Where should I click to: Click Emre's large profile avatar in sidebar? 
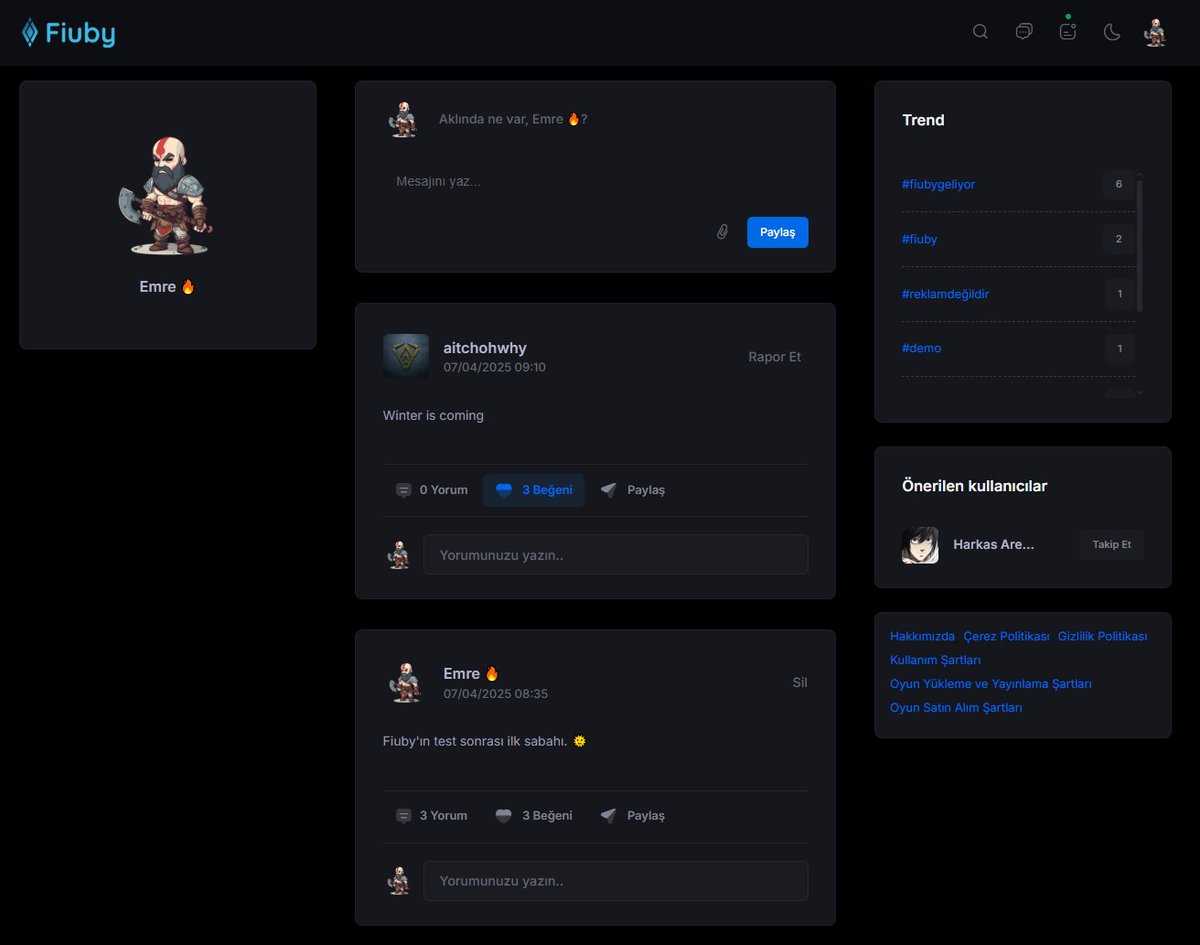[x=165, y=194]
